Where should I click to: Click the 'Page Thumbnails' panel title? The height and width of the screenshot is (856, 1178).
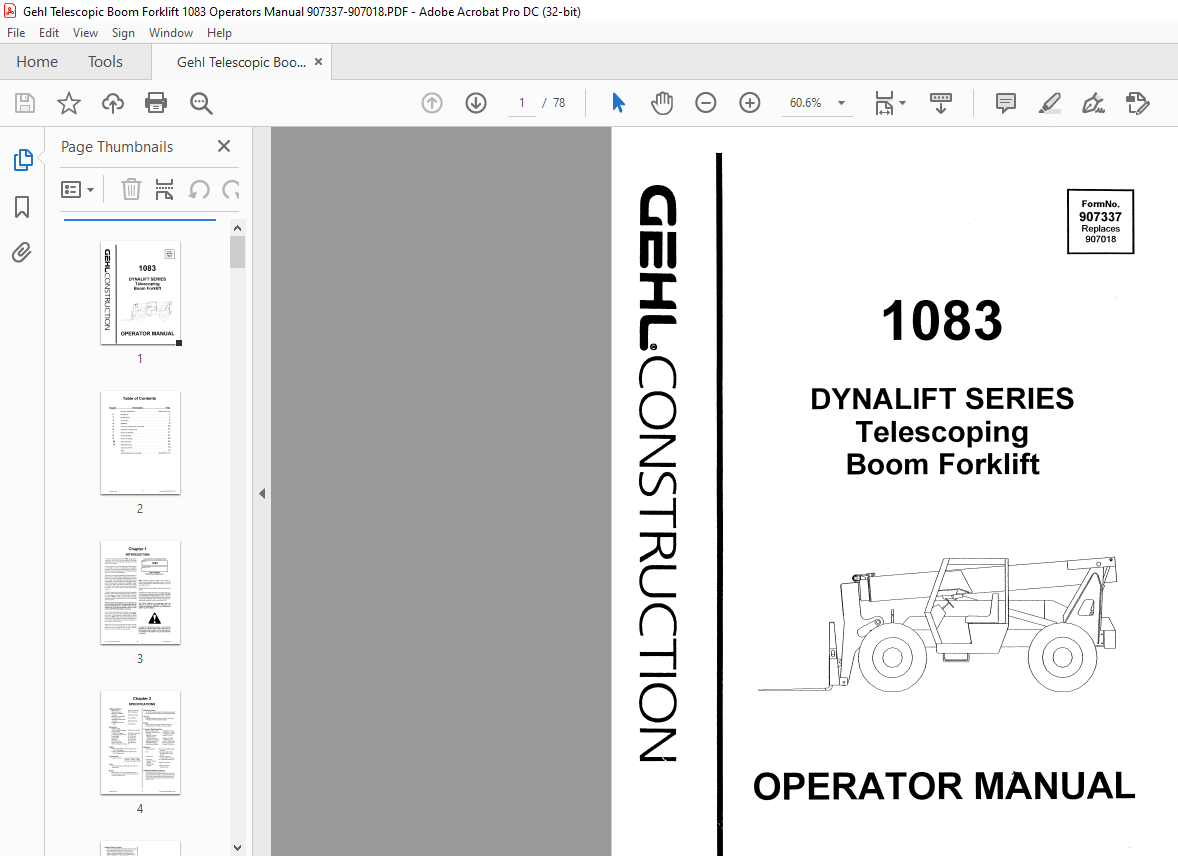117,147
